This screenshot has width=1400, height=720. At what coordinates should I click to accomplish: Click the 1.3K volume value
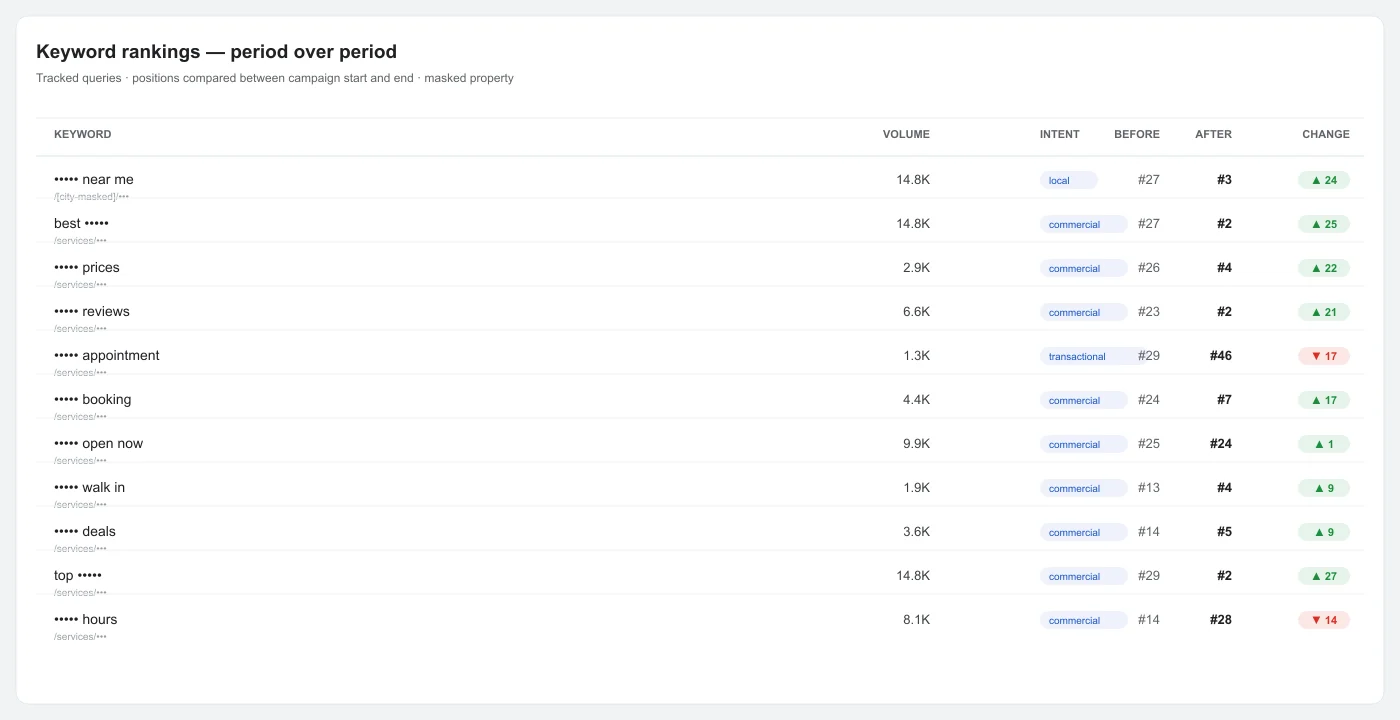[x=916, y=355]
